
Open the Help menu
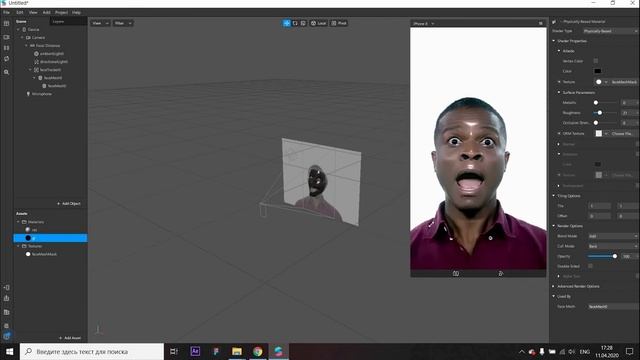[76, 13]
